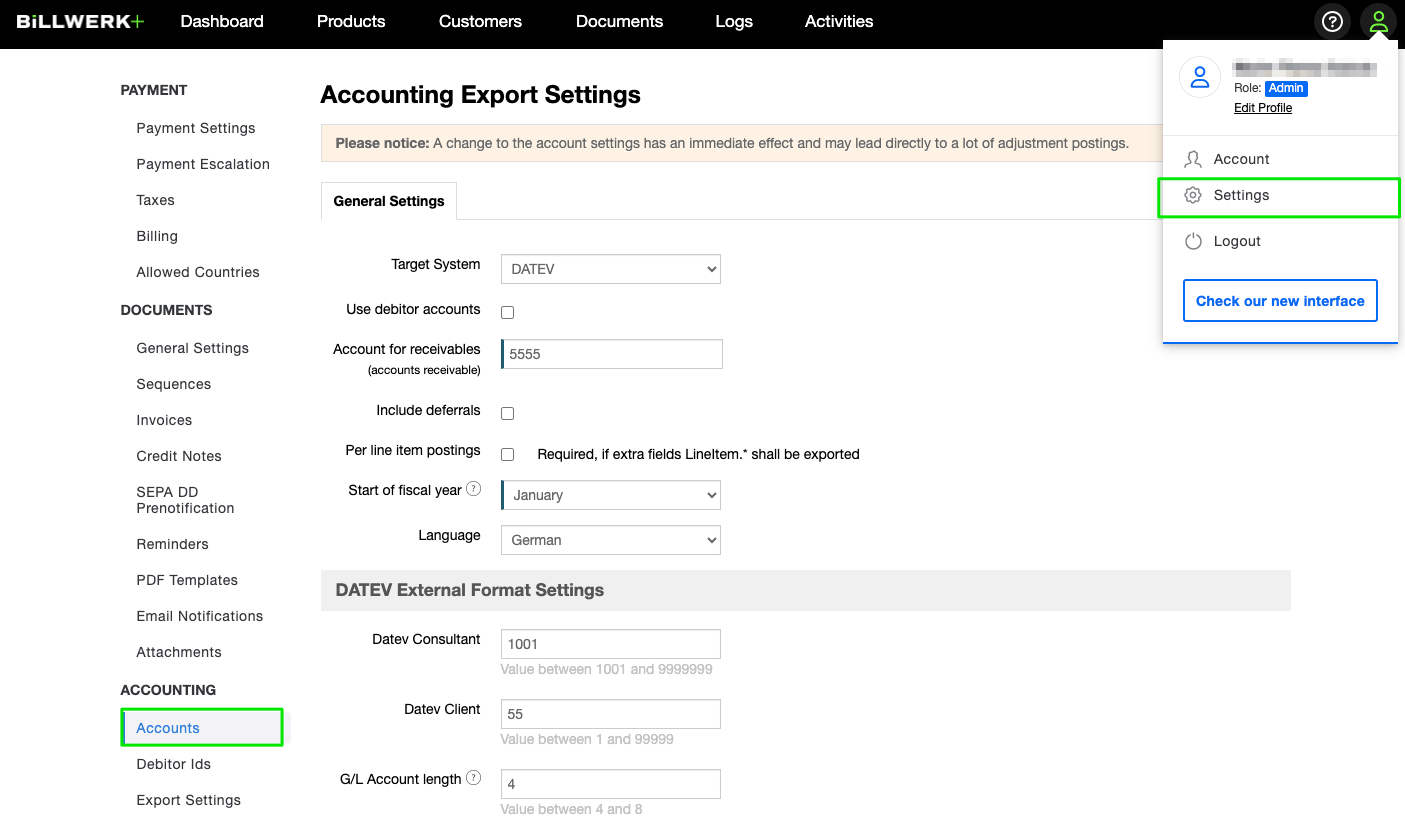
Task: Select Documents in top navigation
Action: coord(619,21)
